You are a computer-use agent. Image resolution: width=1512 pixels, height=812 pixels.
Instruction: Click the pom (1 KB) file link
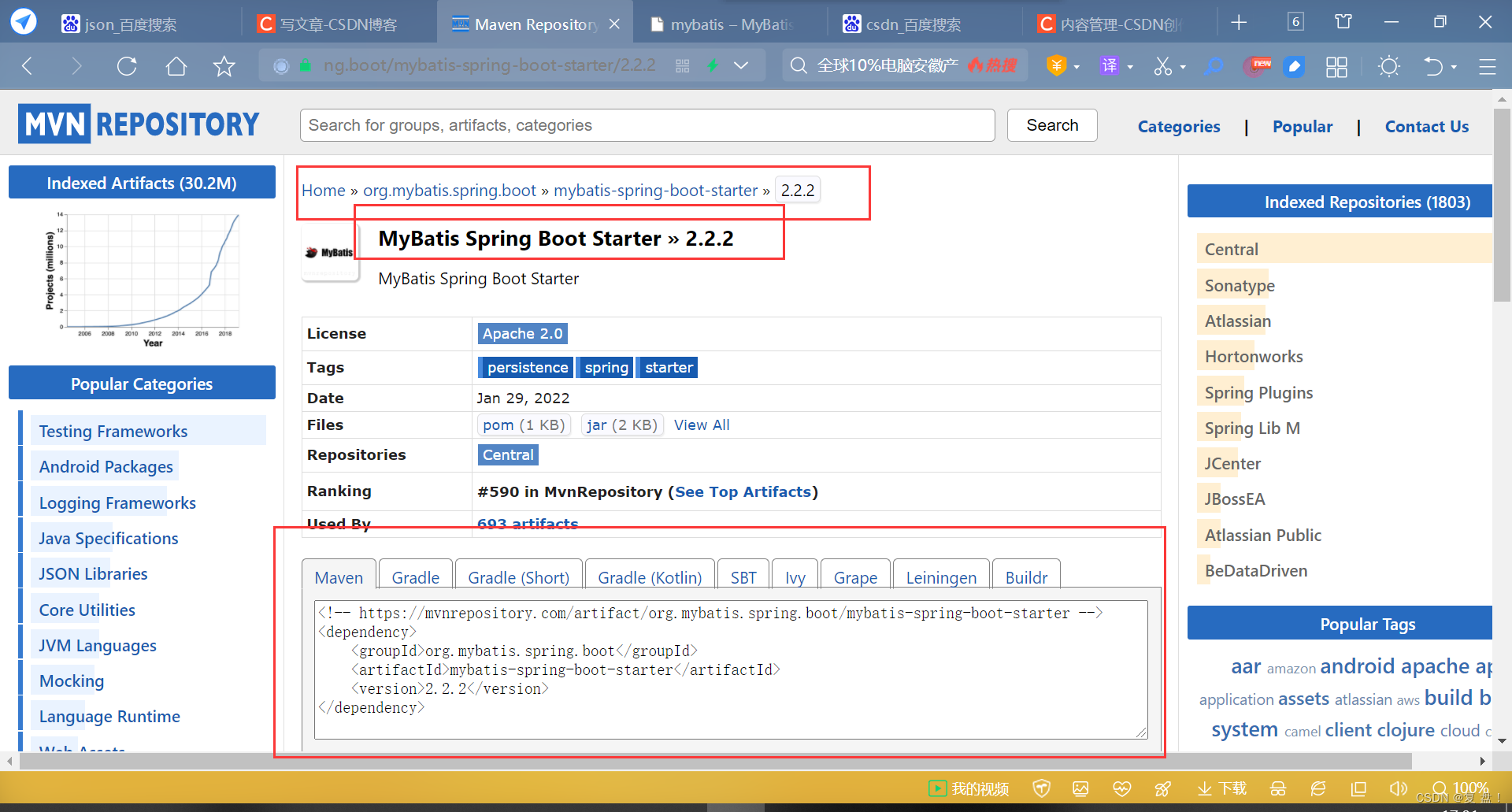(x=524, y=425)
